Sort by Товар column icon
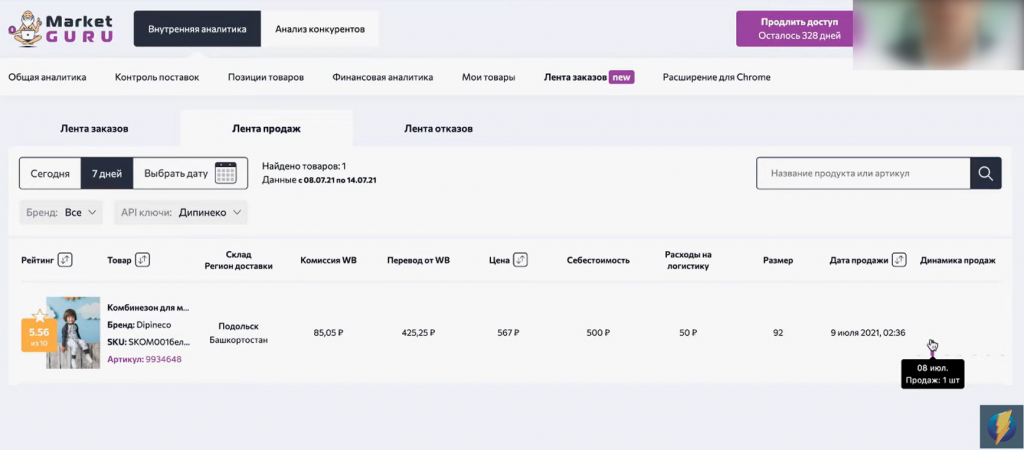 (142, 260)
